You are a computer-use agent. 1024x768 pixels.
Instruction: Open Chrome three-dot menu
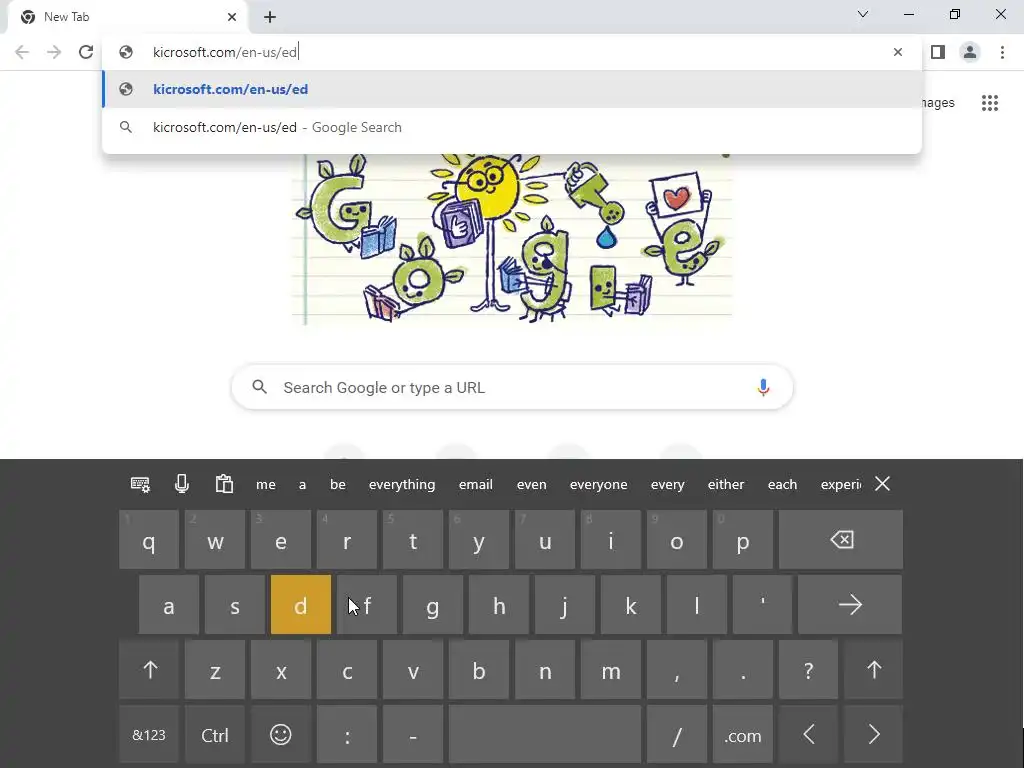(x=1002, y=52)
